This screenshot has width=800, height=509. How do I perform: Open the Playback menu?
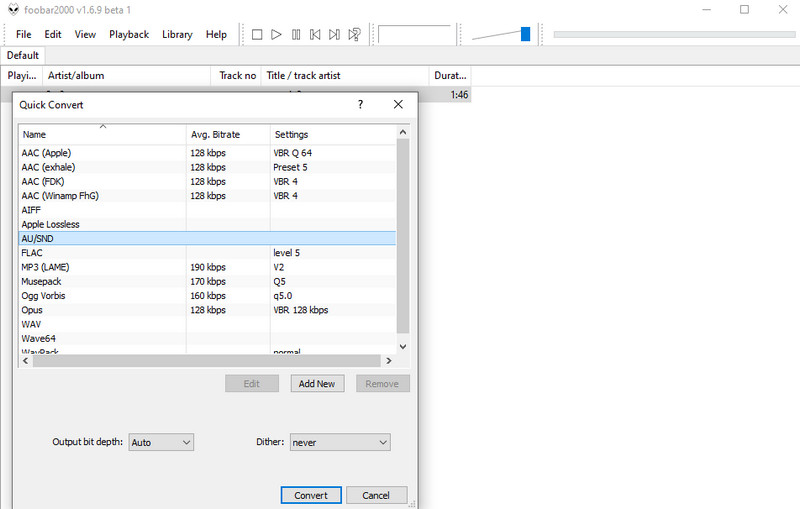(128, 34)
